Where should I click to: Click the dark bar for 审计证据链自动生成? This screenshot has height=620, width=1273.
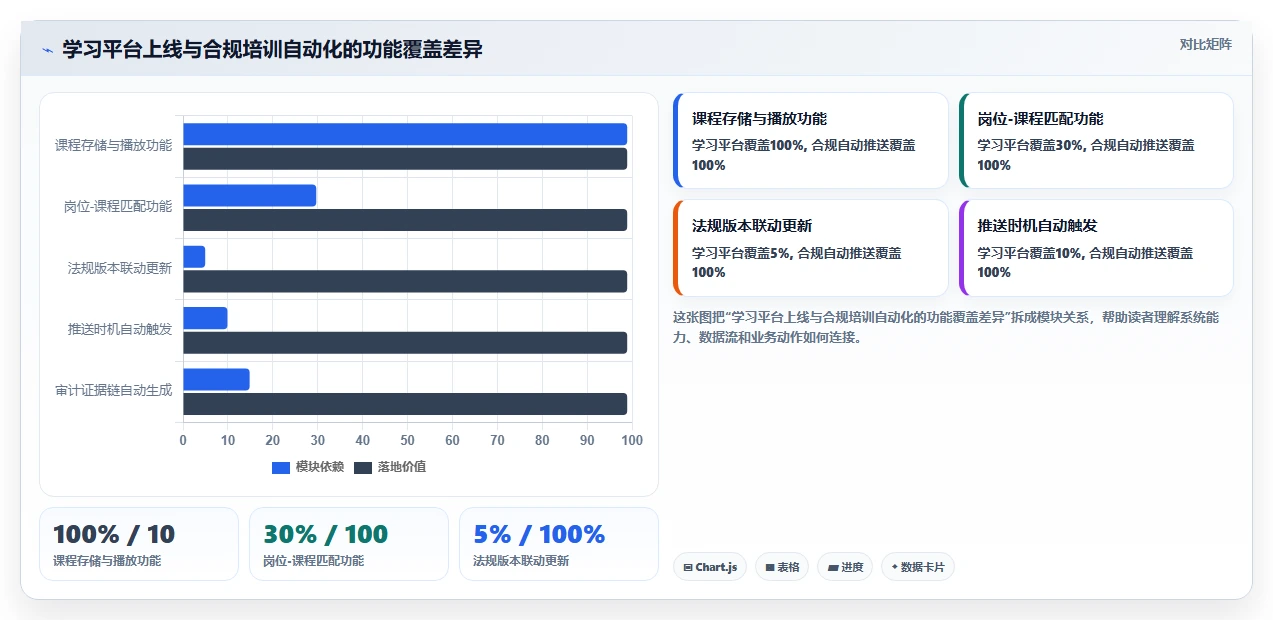point(405,404)
